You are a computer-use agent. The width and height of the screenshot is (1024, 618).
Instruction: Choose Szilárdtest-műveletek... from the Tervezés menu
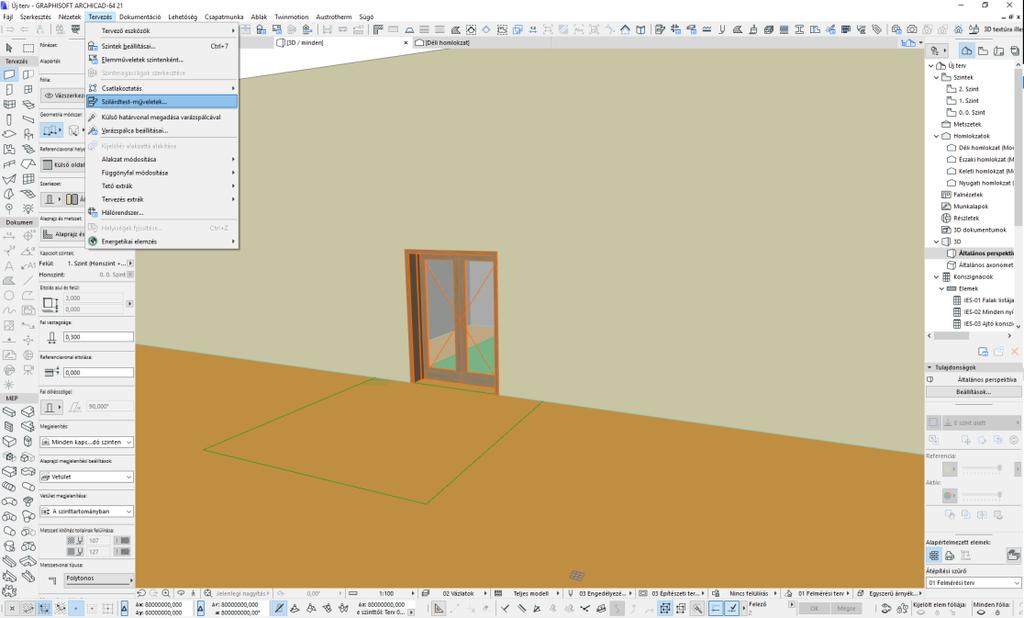(162, 101)
